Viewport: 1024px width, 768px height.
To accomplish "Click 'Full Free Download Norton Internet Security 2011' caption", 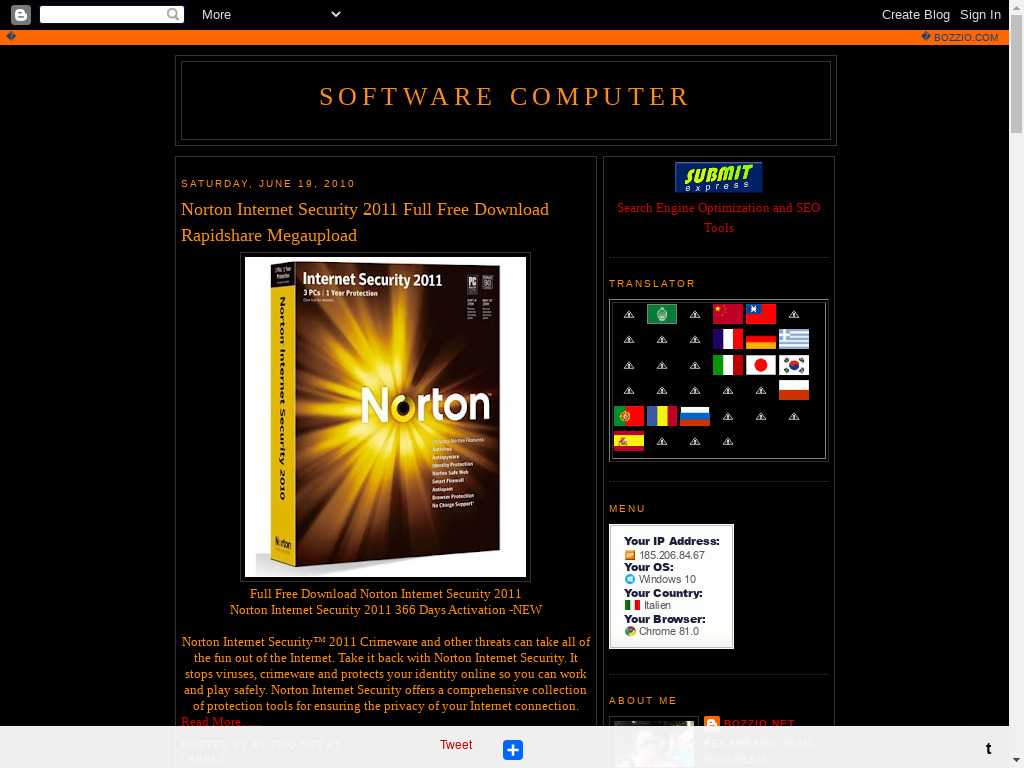I will (385, 594).
